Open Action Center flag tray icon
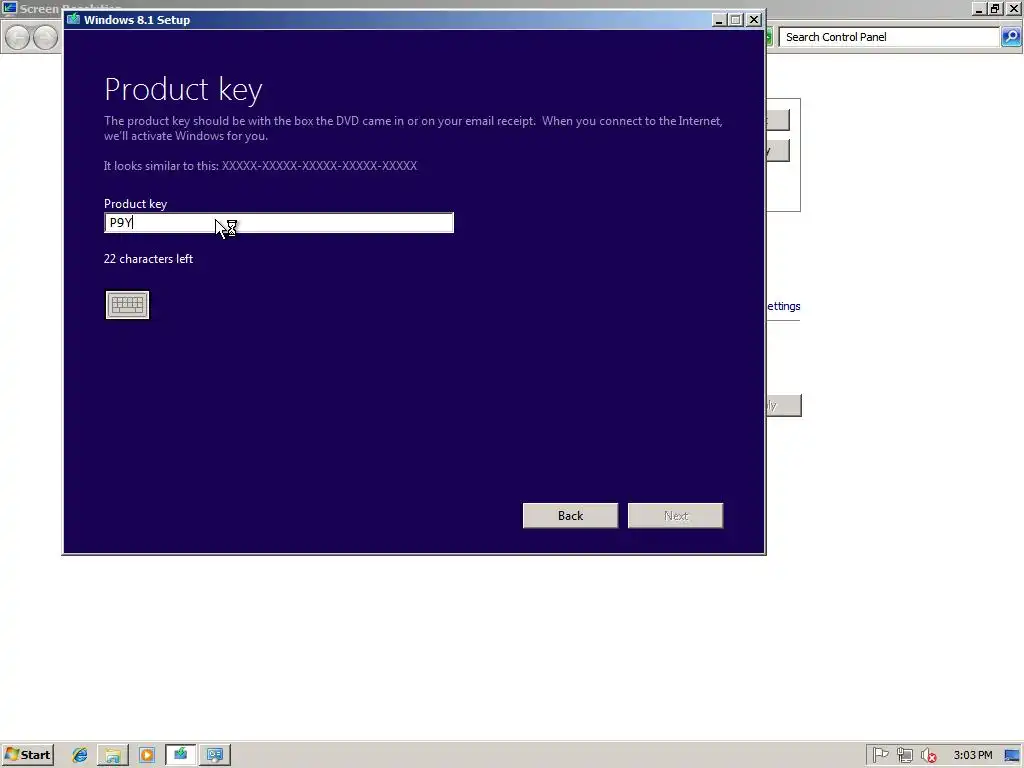The width and height of the screenshot is (1024, 768). click(x=880, y=755)
